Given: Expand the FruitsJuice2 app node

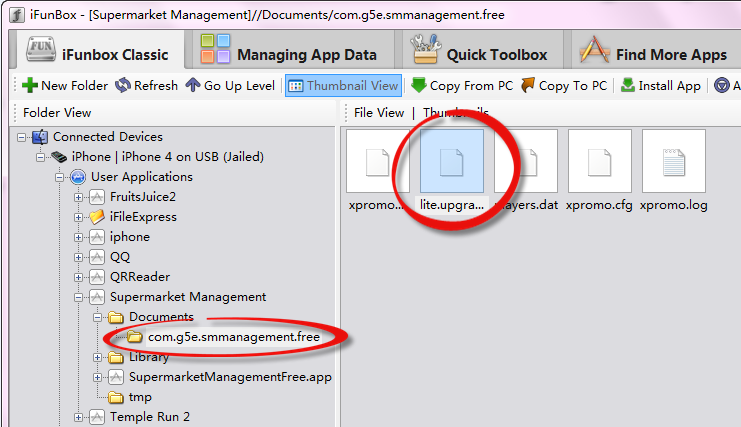Looking at the screenshot, I should [78, 197].
